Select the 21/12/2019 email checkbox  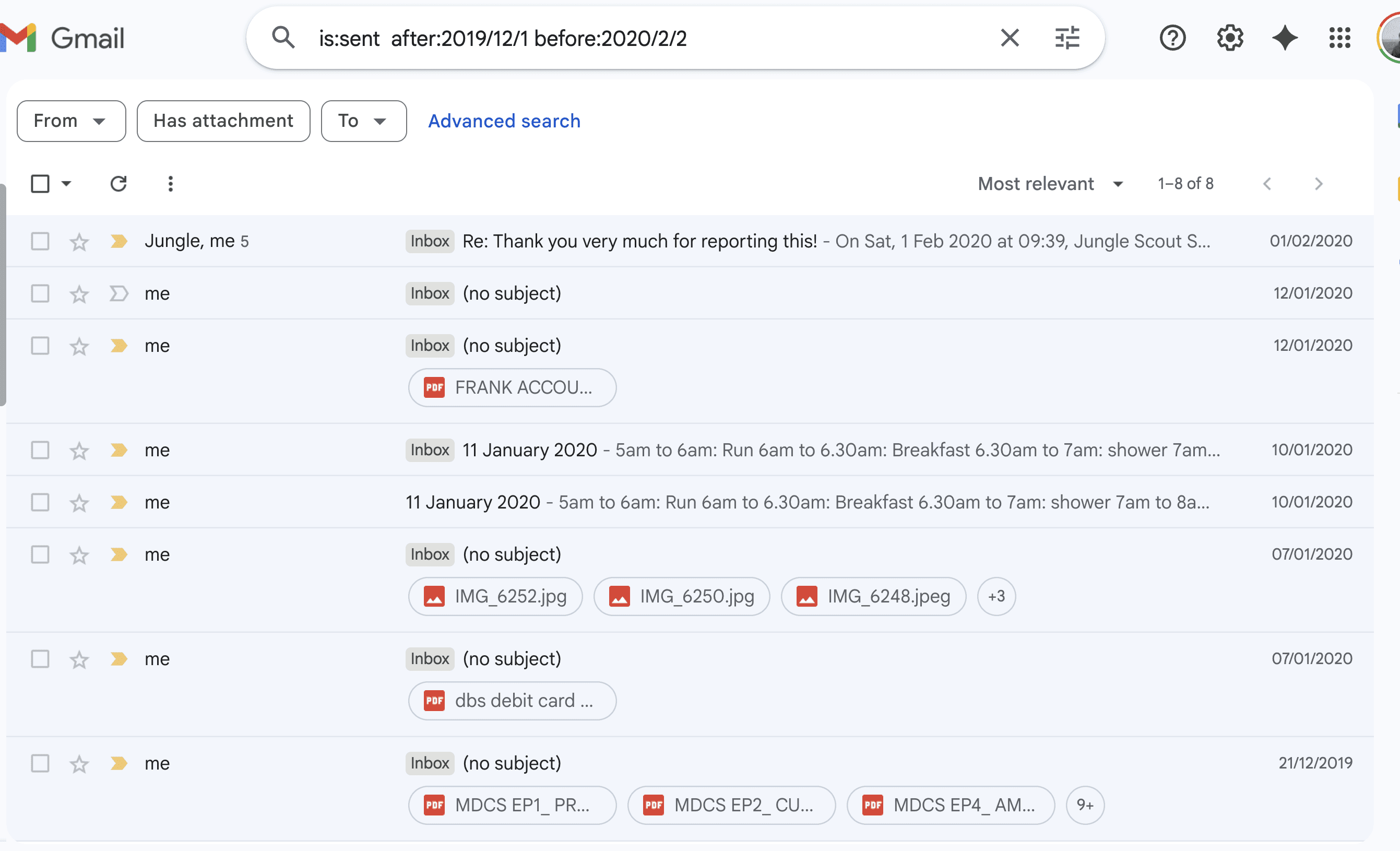[40, 763]
